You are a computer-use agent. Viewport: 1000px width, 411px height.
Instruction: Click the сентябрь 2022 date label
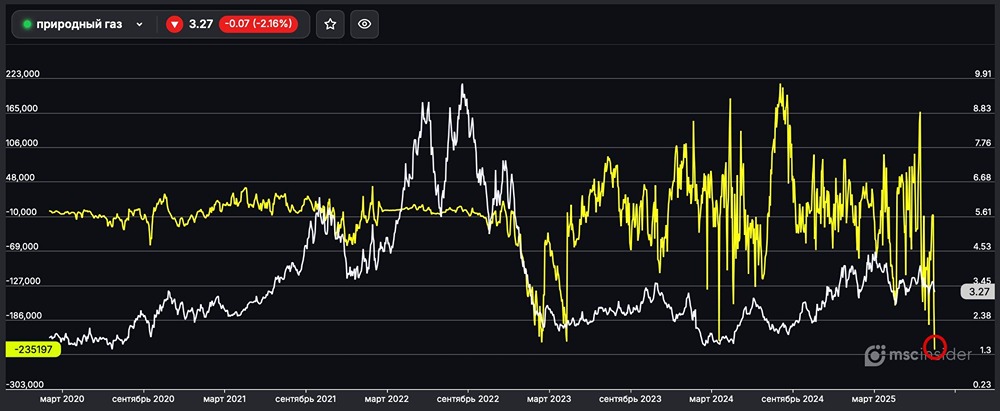pyautogui.click(x=467, y=400)
